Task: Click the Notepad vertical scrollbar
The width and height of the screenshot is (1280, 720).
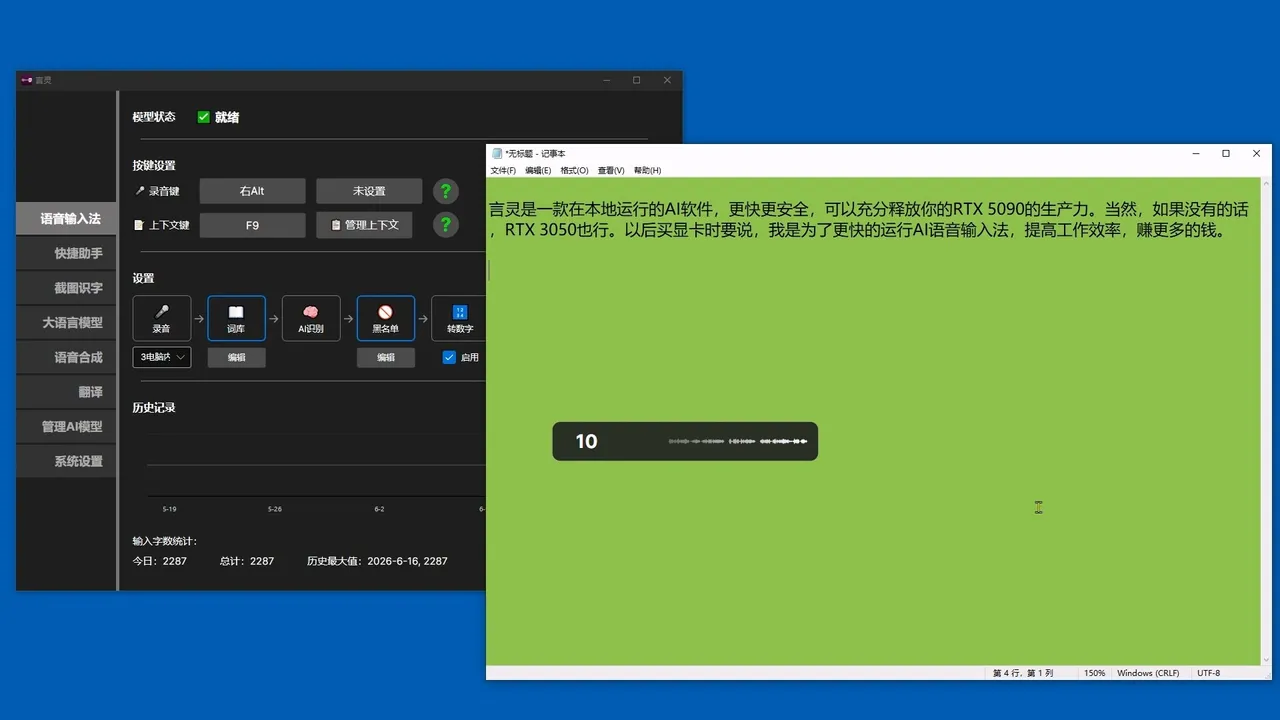Action: coord(1266,421)
